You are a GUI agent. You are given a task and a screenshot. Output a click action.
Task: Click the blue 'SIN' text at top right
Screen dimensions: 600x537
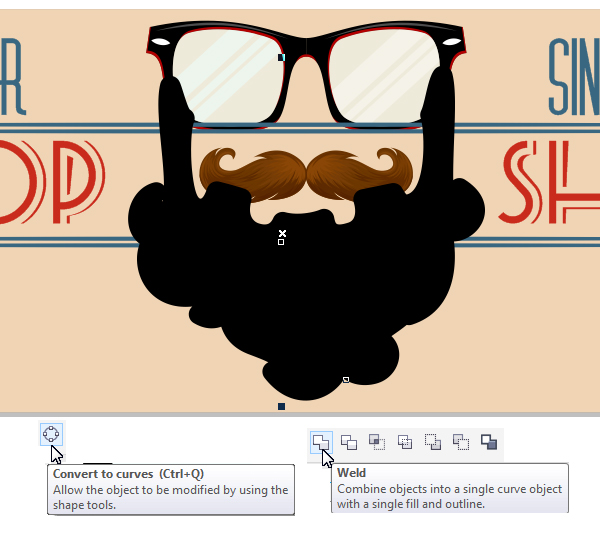[x=573, y=75]
